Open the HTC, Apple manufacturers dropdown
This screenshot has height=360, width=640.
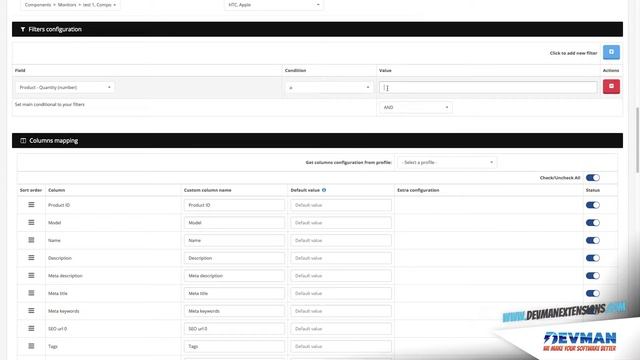point(274,5)
